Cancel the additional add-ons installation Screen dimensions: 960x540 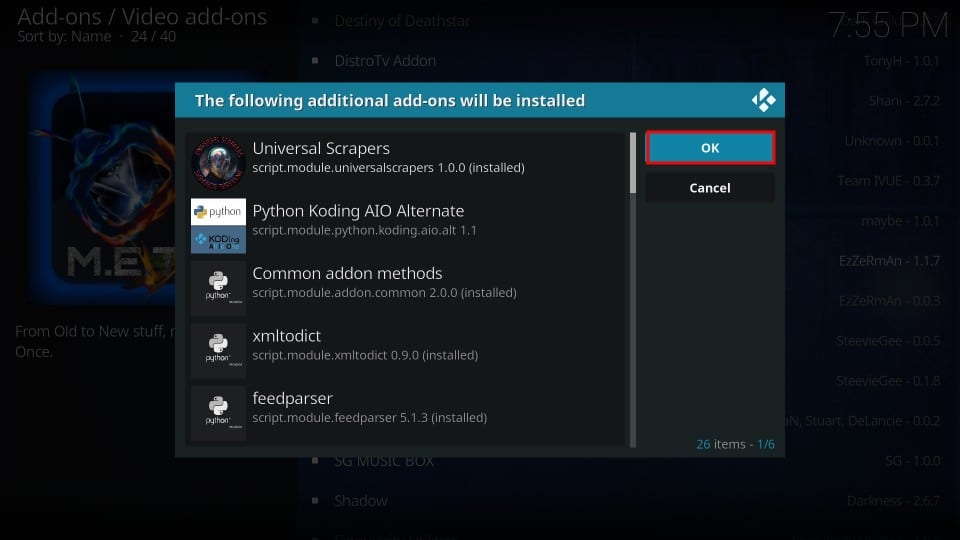pyautogui.click(x=709, y=188)
